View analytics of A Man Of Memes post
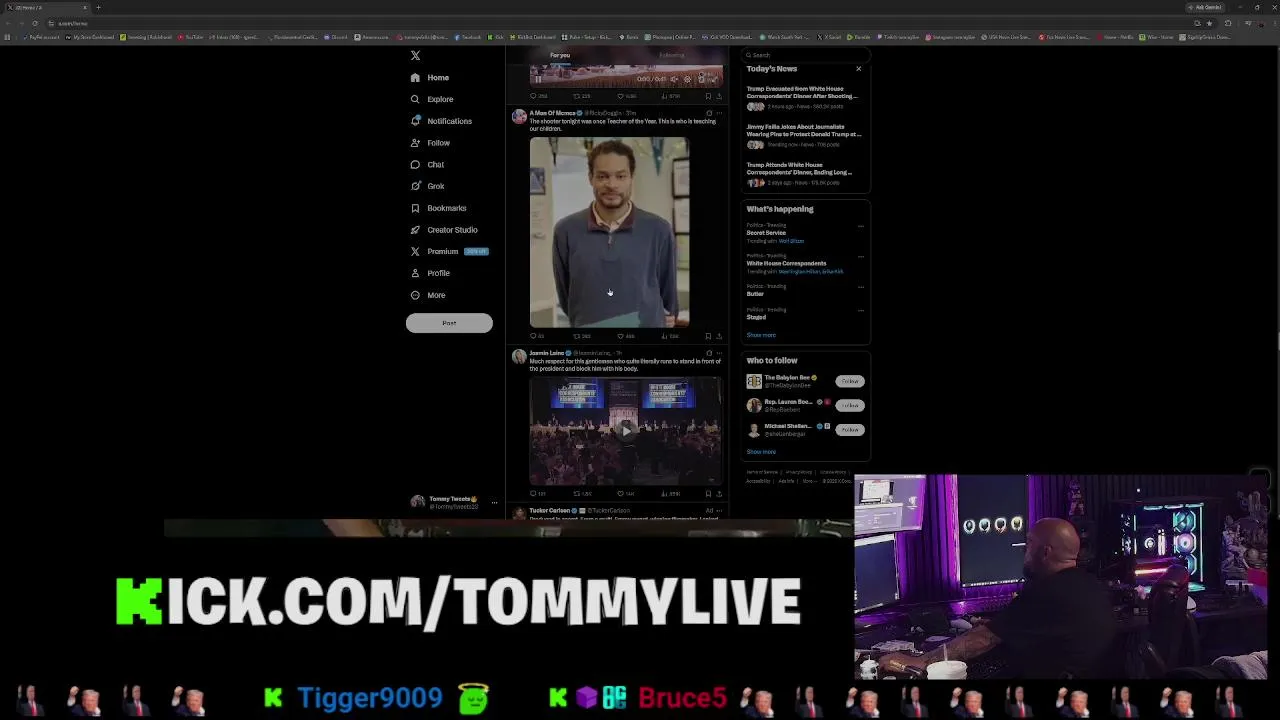 point(670,336)
